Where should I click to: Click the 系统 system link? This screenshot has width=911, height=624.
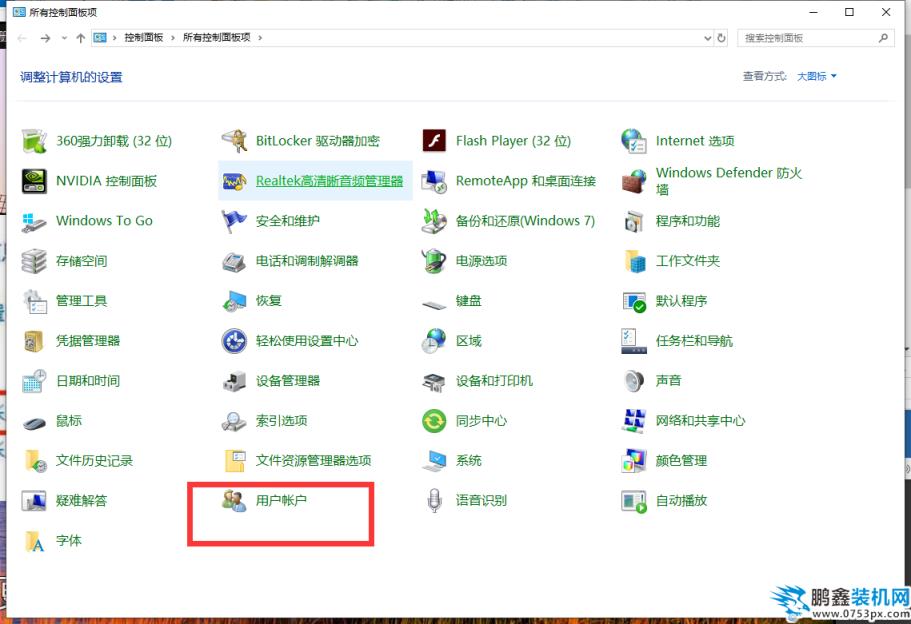pyautogui.click(x=469, y=461)
